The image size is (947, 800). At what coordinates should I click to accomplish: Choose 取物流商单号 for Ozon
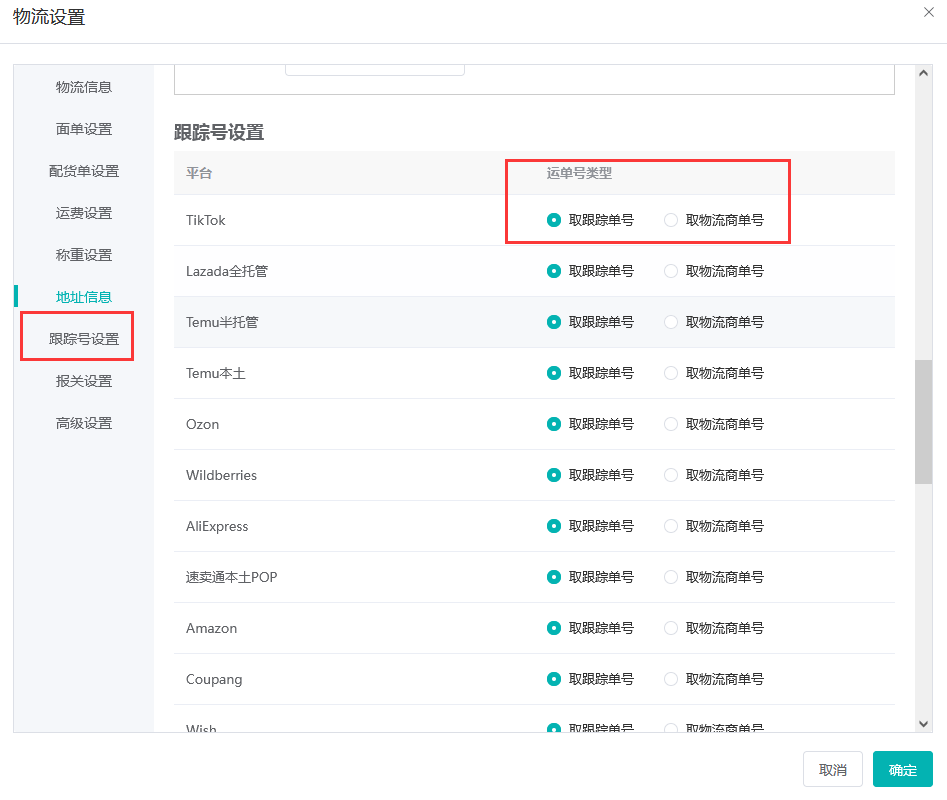coord(671,424)
